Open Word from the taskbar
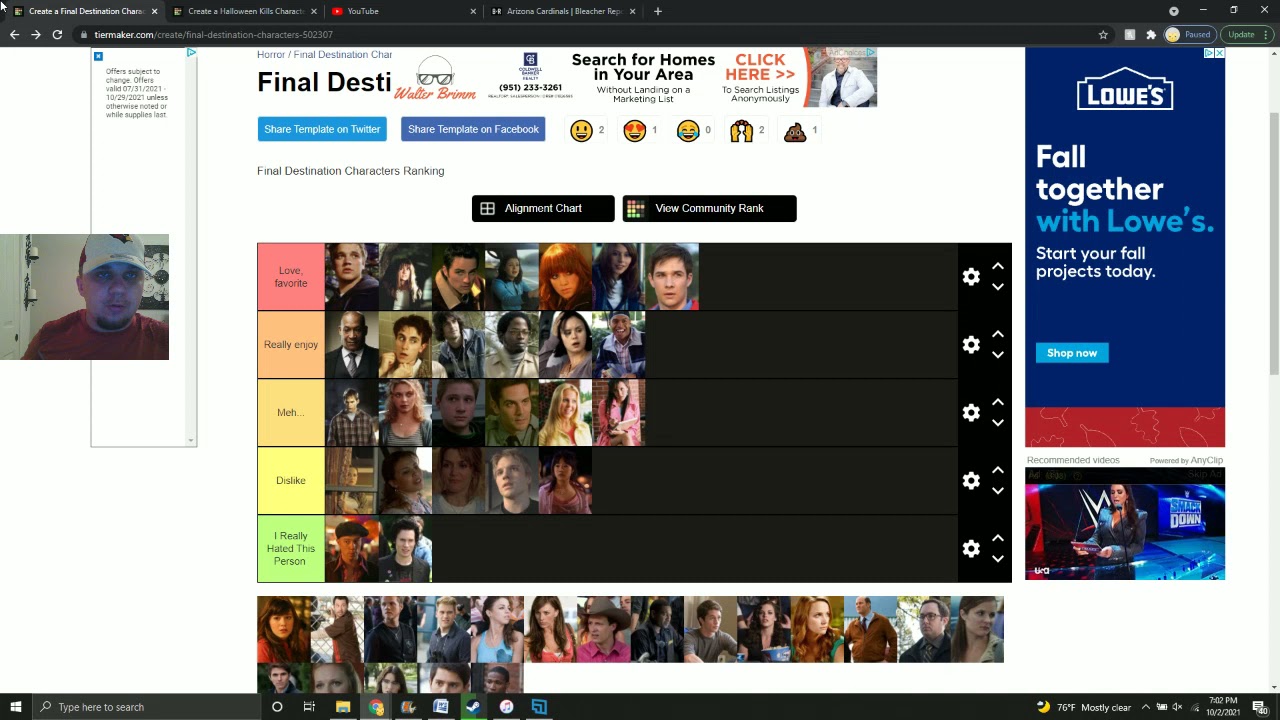Viewport: 1280px width, 720px height. (440, 707)
